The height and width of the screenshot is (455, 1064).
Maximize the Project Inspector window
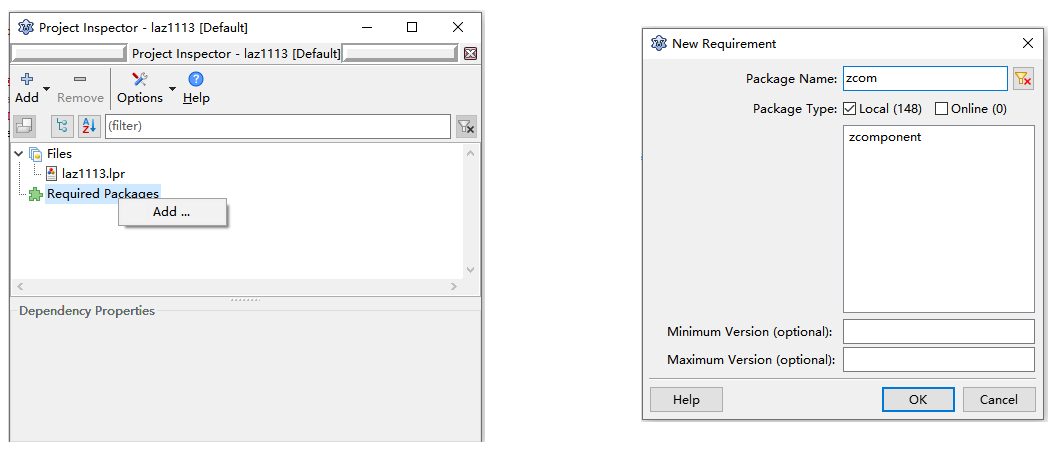pyautogui.click(x=412, y=27)
